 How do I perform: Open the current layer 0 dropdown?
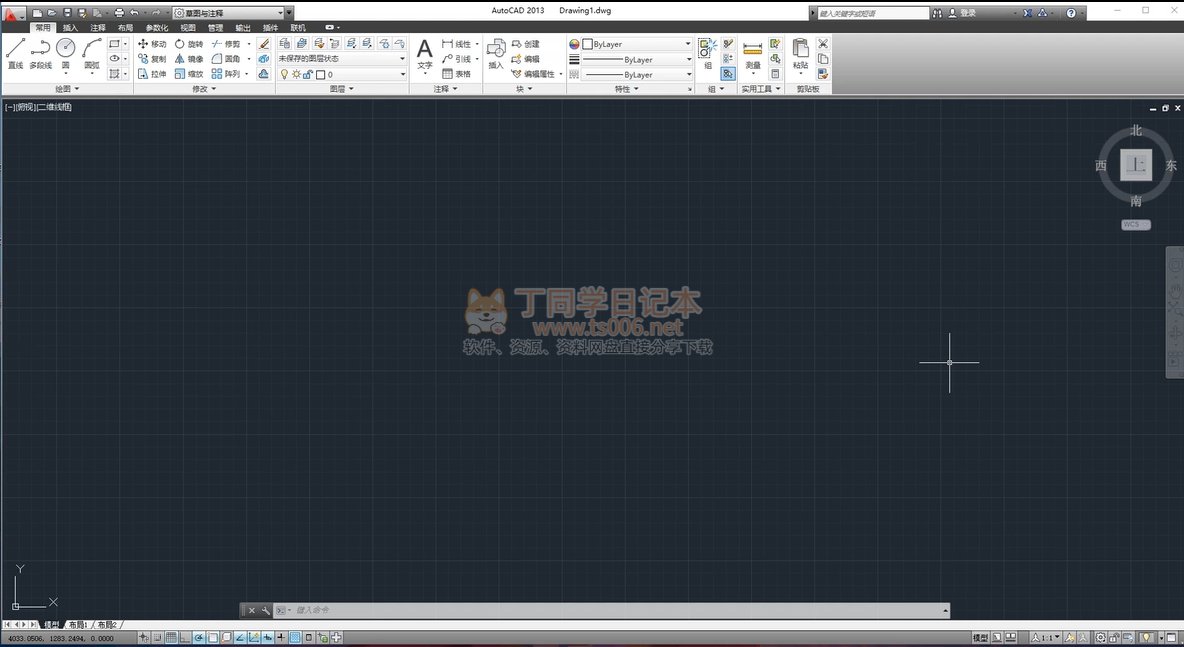coord(342,74)
